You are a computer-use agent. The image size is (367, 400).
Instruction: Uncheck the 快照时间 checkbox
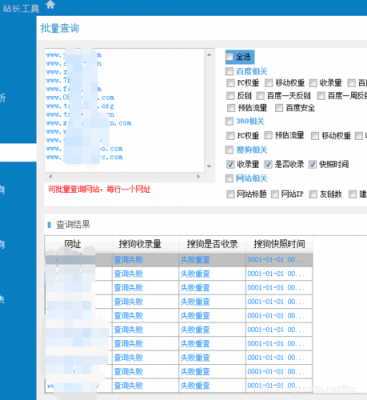pos(312,164)
